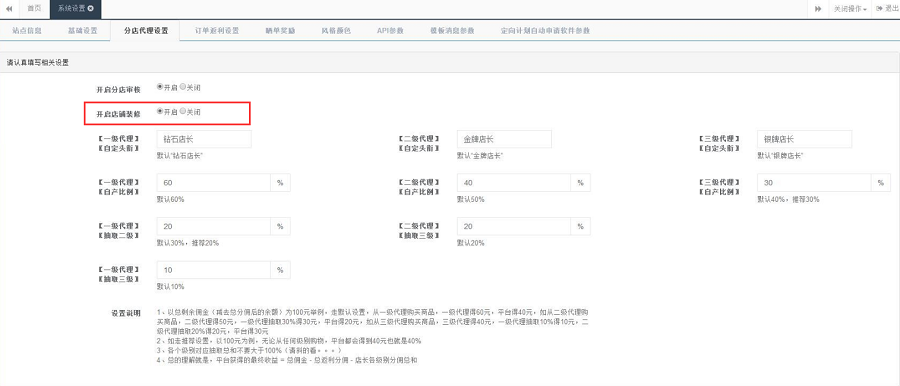Click the hint text 默认40%，推荐30%
Screen dimensions: 900x386
coord(789,199)
